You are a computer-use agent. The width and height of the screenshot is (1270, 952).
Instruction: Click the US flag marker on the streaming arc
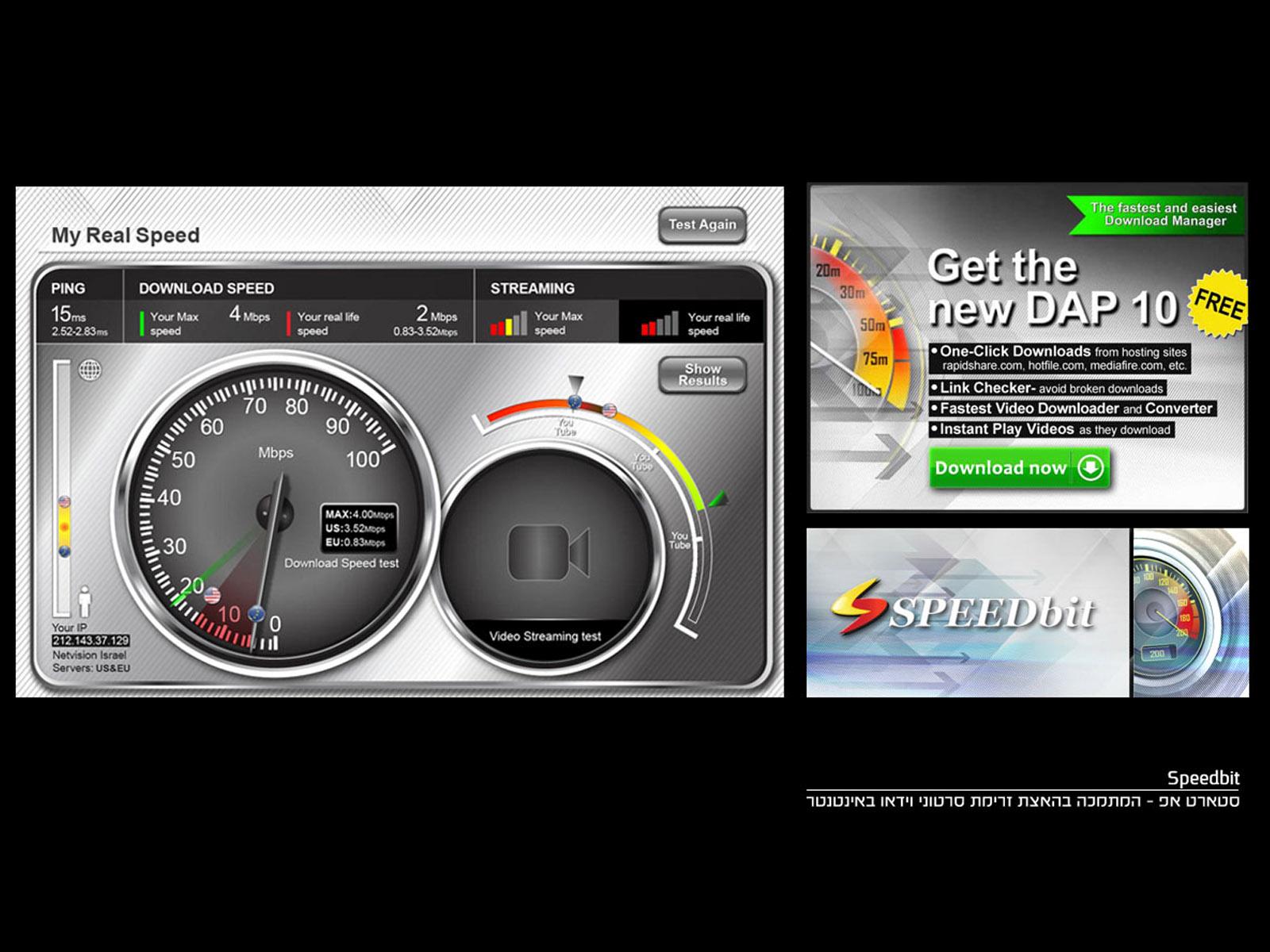coord(610,410)
